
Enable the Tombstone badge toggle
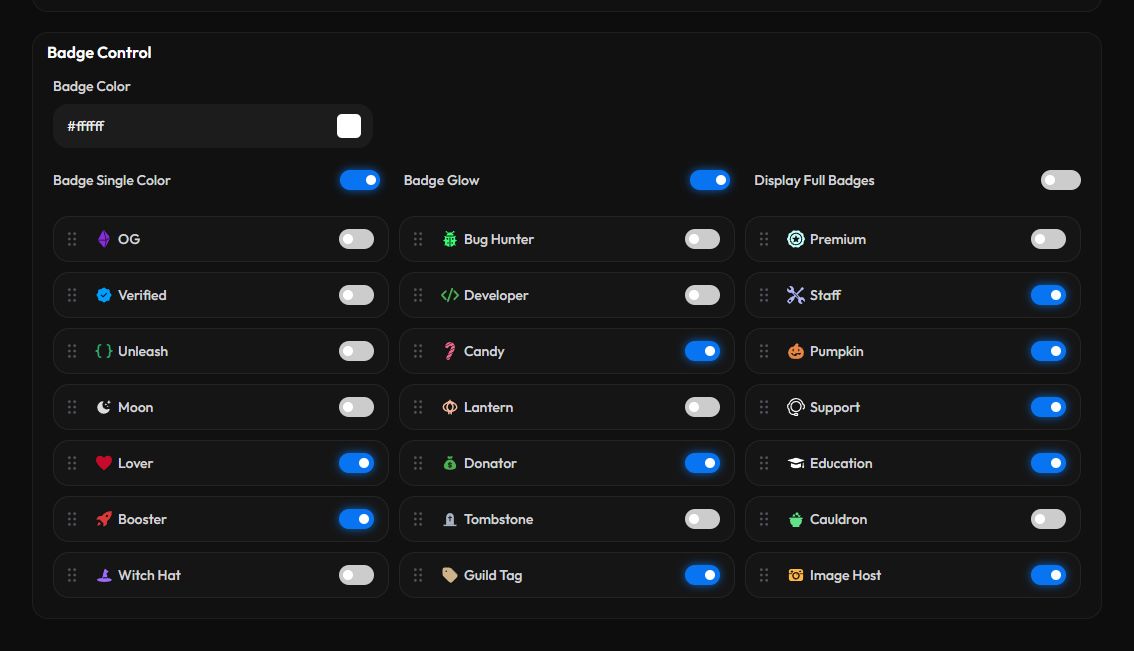702,519
